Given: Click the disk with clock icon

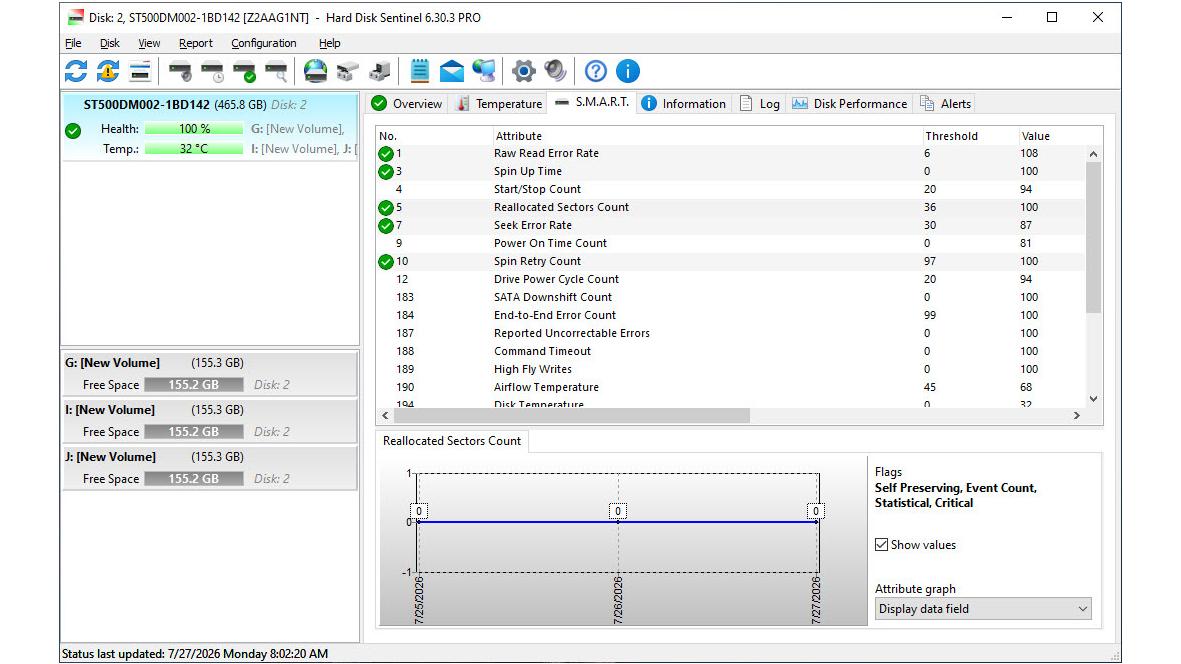Looking at the screenshot, I should (x=212, y=72).
